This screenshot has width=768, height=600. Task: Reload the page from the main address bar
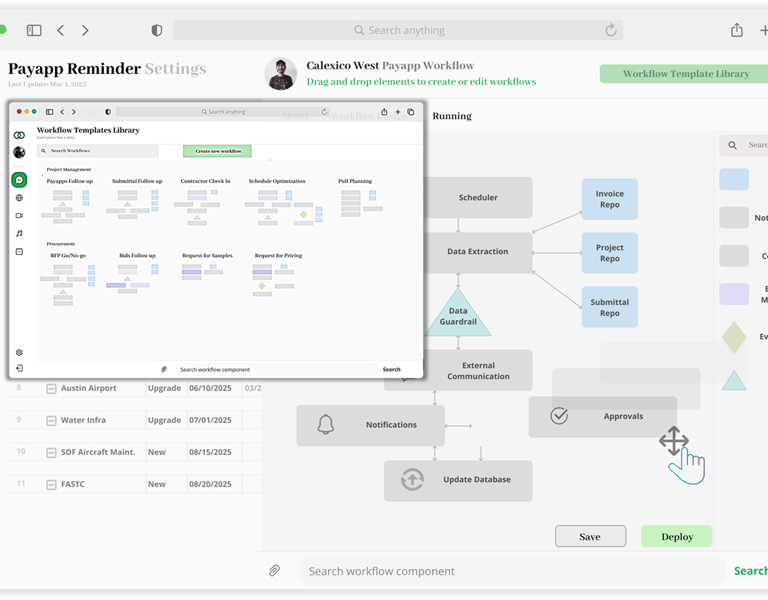610,30
